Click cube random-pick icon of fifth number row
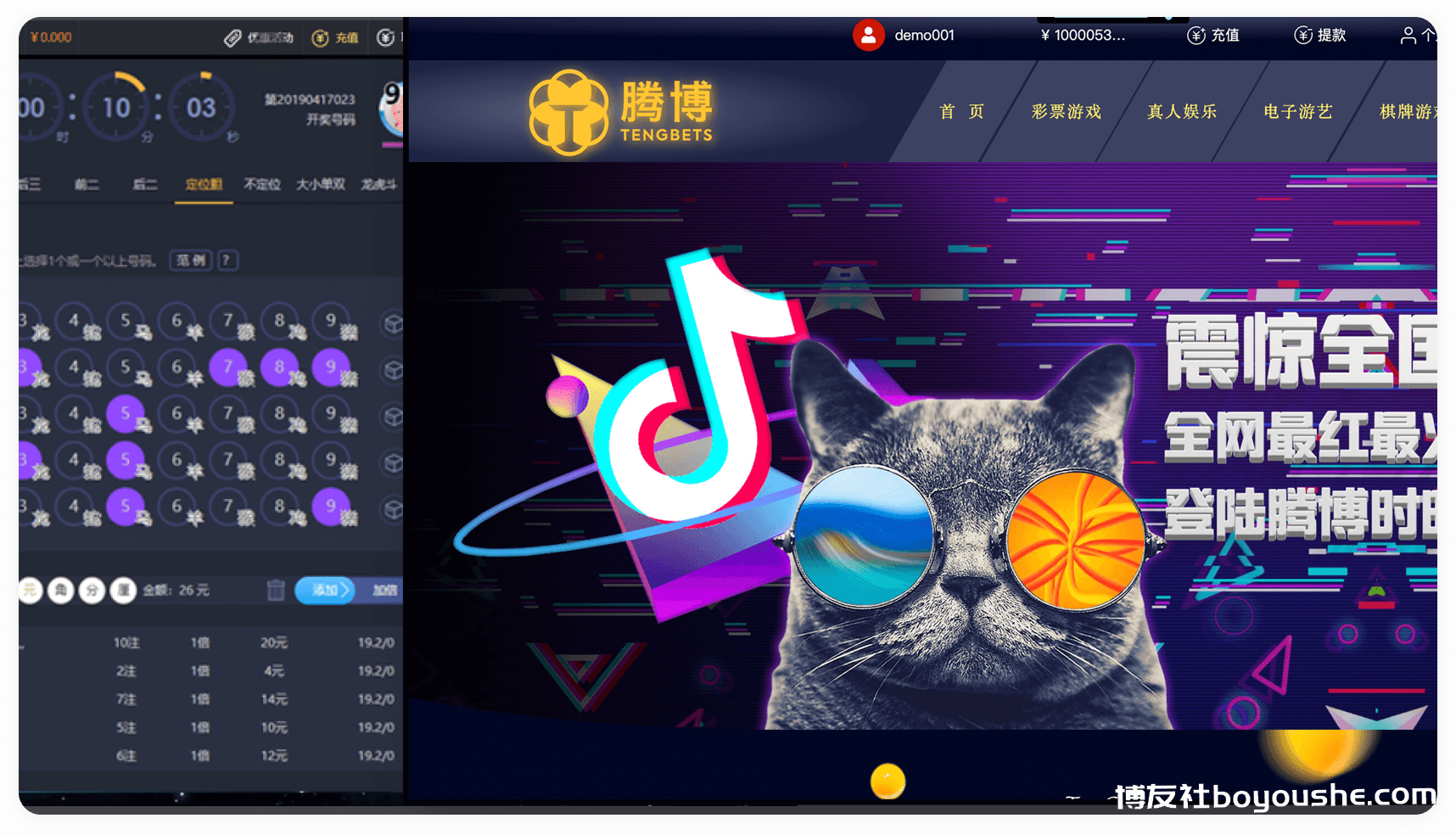Viewport: 1456px width, 835px height. click(393, 509)
